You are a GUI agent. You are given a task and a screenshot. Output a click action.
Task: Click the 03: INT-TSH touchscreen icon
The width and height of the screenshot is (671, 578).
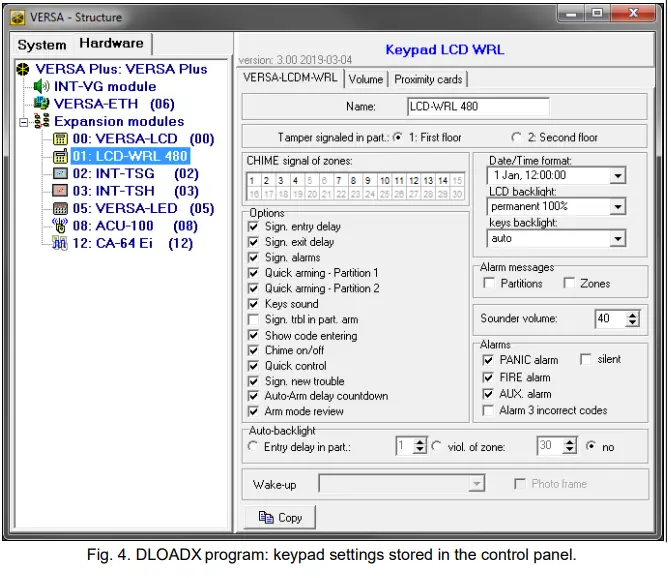tap(60, 191)
